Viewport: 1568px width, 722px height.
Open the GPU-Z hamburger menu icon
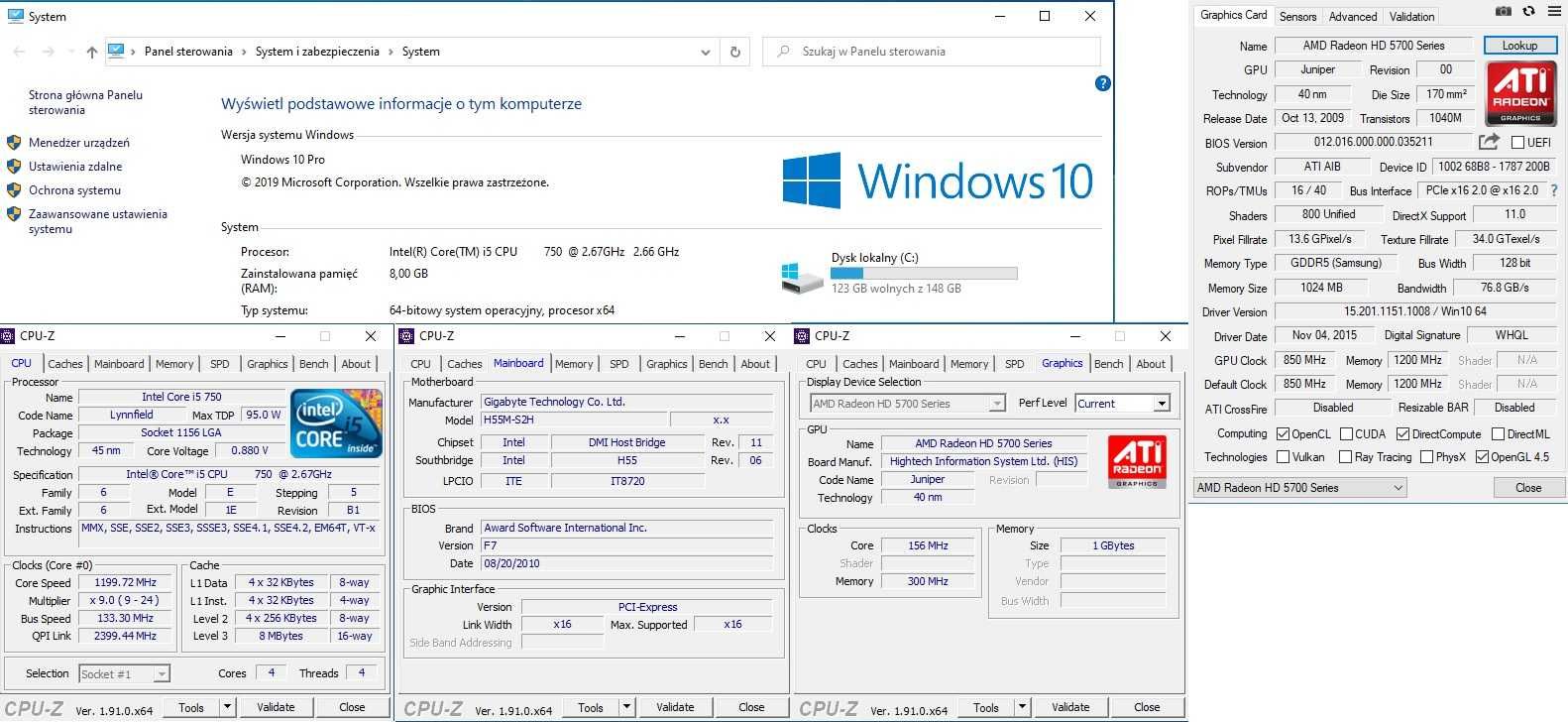click(1553, 12)
